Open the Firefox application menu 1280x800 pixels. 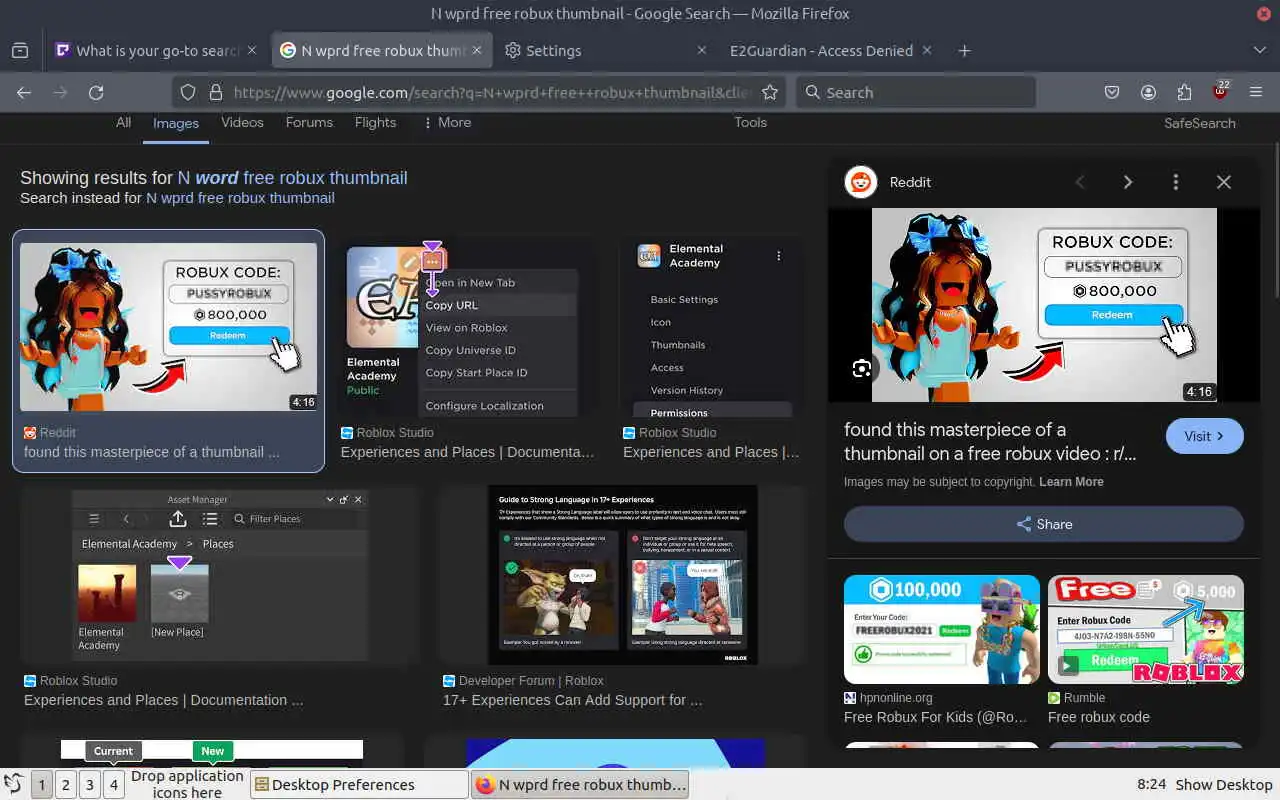point(1256,92)
